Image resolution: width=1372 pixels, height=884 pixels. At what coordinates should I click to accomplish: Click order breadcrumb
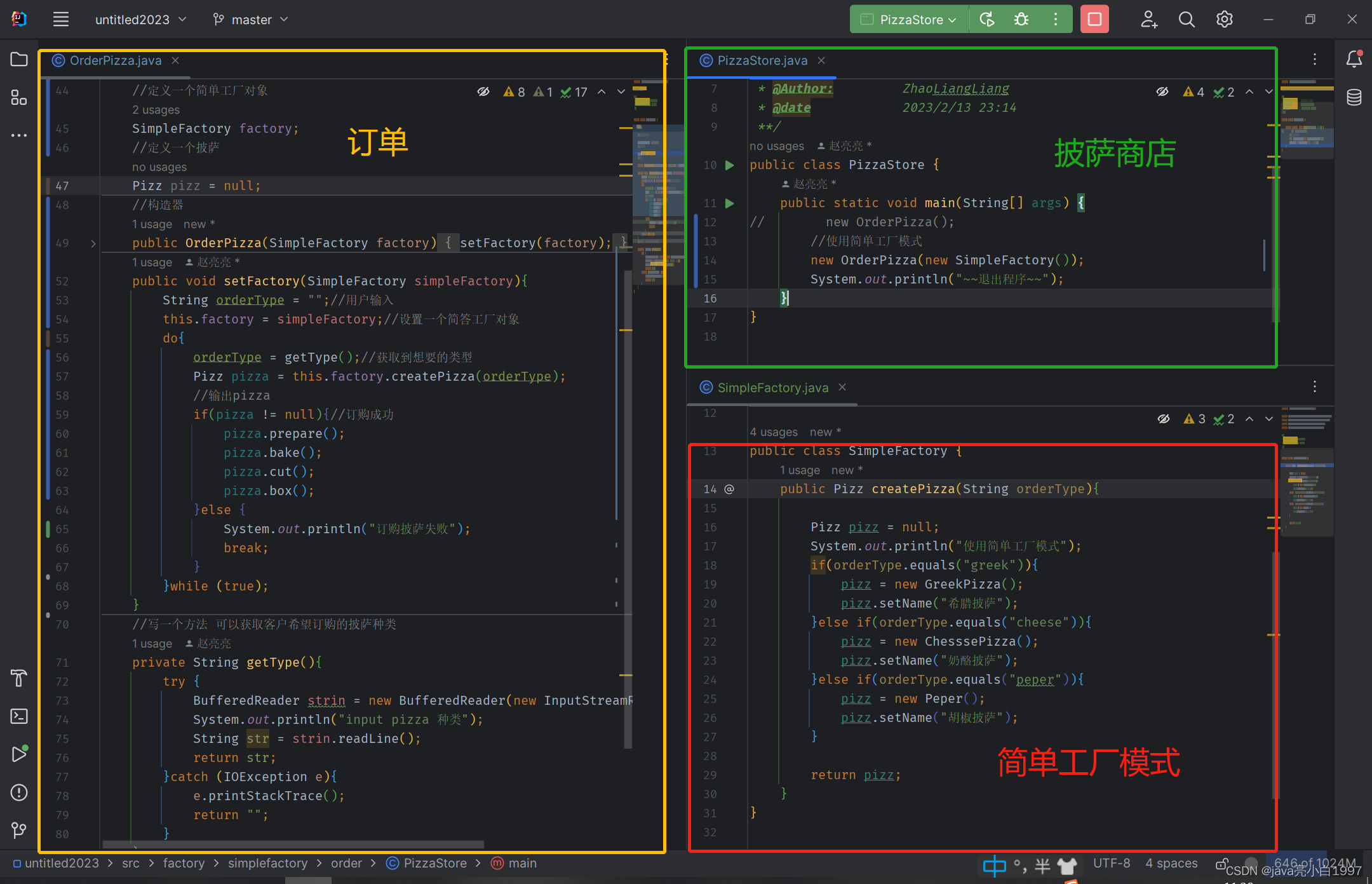point(346,863)
